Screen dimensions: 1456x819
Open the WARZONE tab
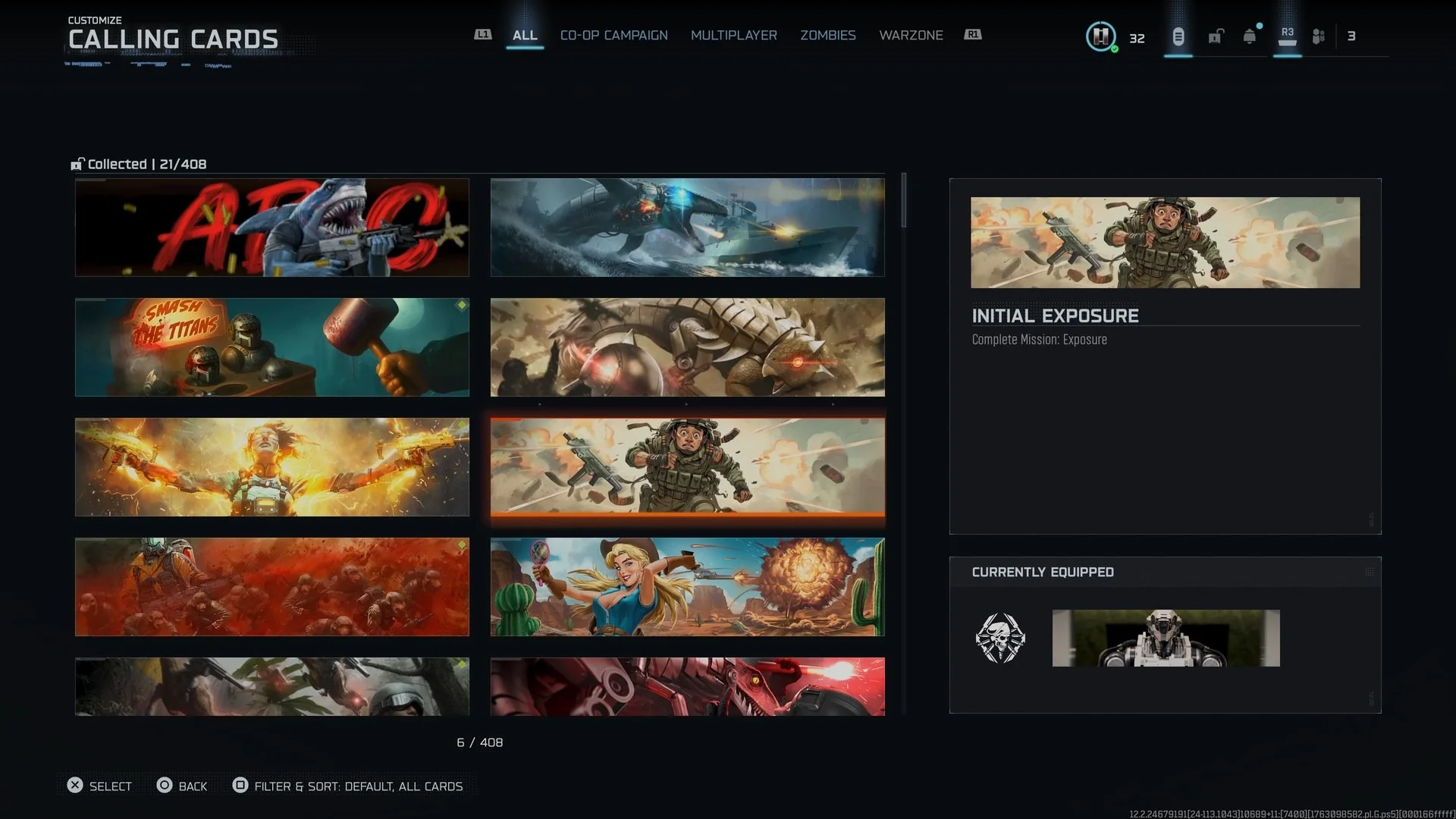tap(911, 35)
